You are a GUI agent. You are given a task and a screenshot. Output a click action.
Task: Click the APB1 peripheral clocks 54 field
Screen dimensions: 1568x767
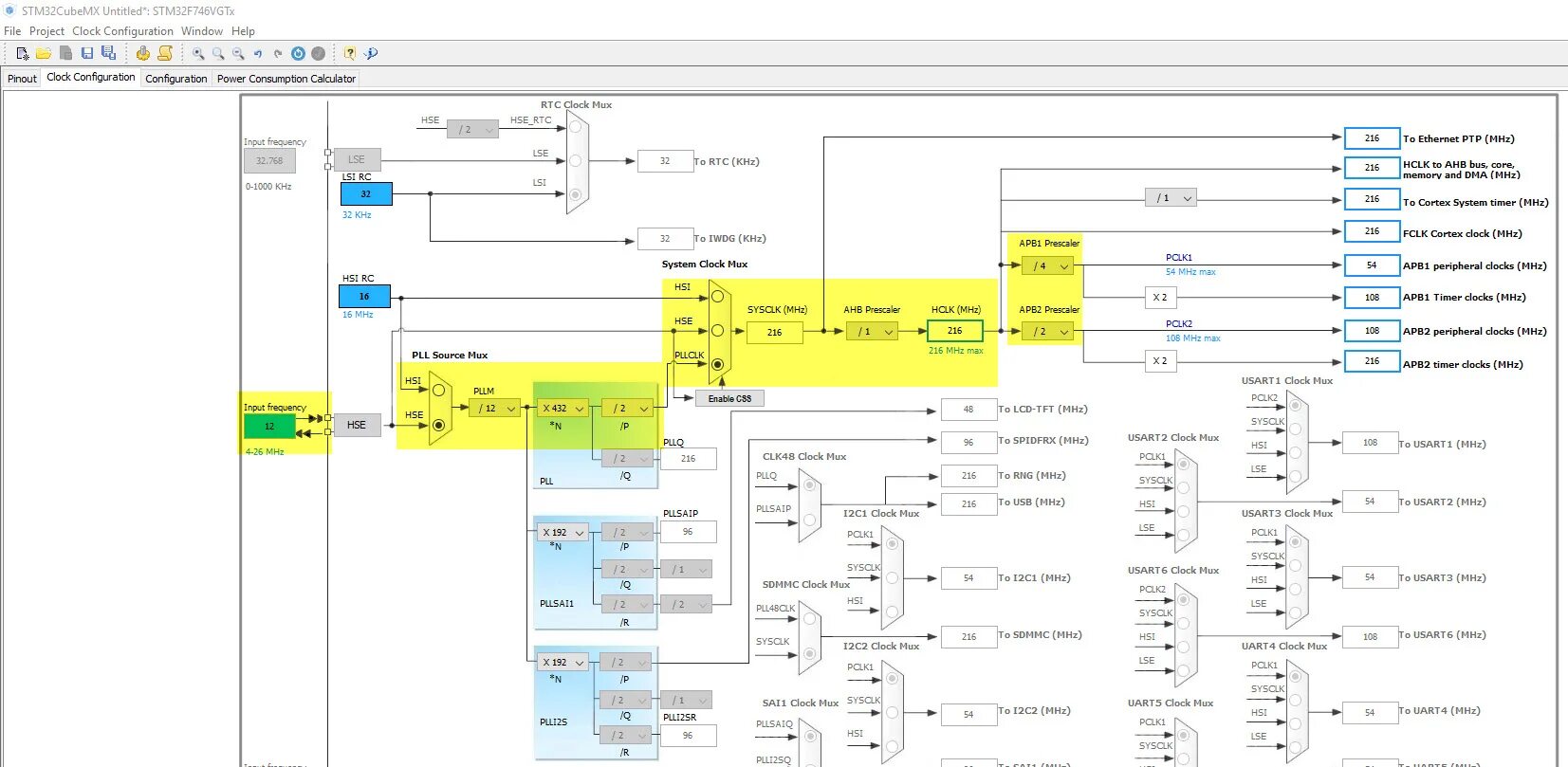click(x=1372, y=265)
